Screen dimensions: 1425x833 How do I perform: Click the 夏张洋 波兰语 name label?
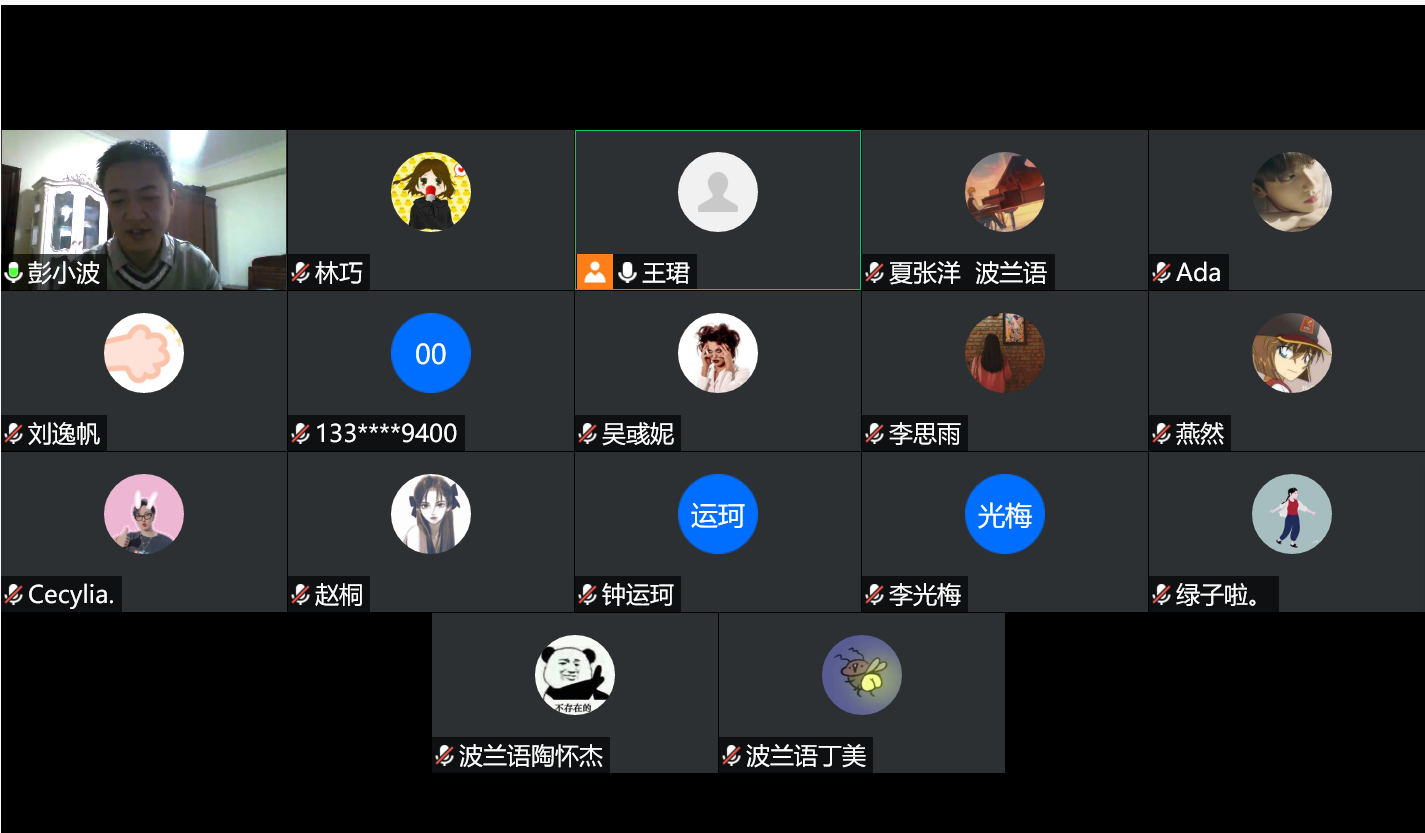tap(968, 273)
